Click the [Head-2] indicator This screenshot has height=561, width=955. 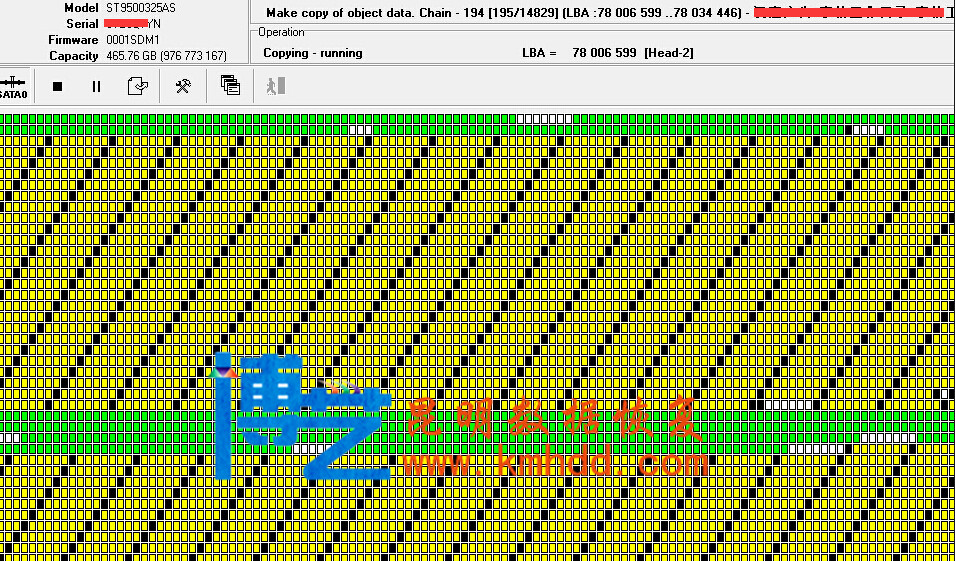click(669, 53)
